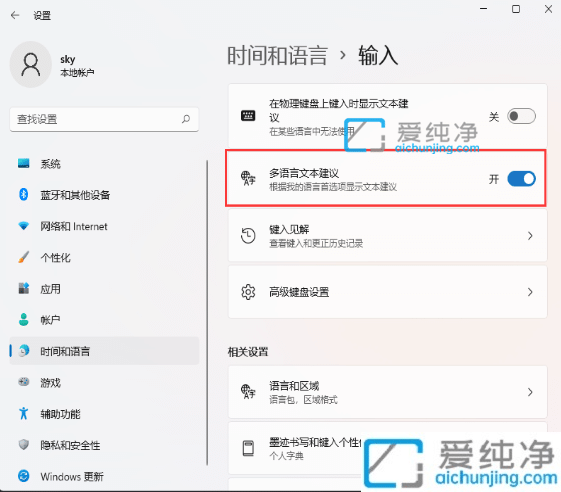This screenshot has width=561, height=492.
Task: Click the sidebar vertical scrollbar
Action: 207,312
